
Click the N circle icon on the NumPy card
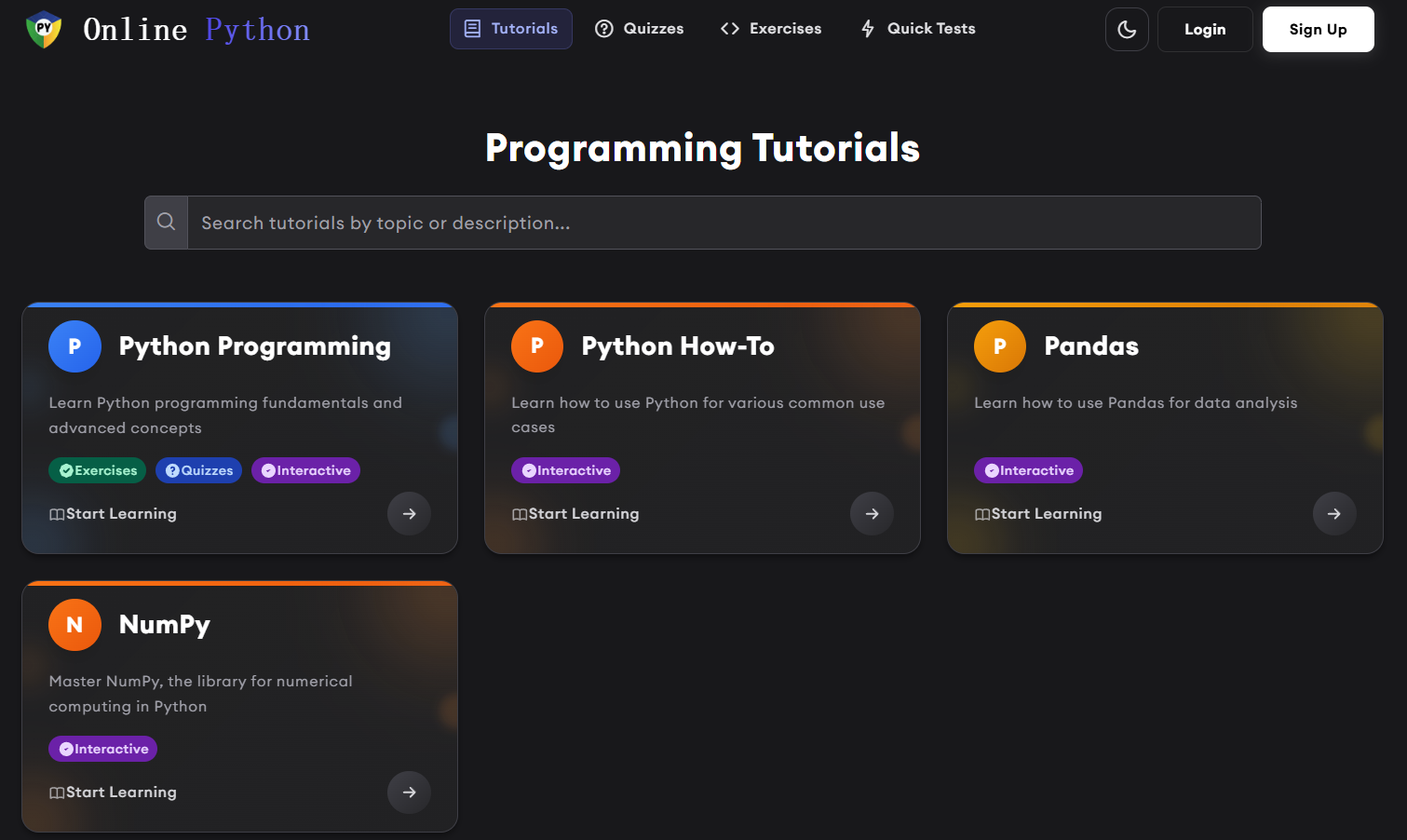point(74,625)
